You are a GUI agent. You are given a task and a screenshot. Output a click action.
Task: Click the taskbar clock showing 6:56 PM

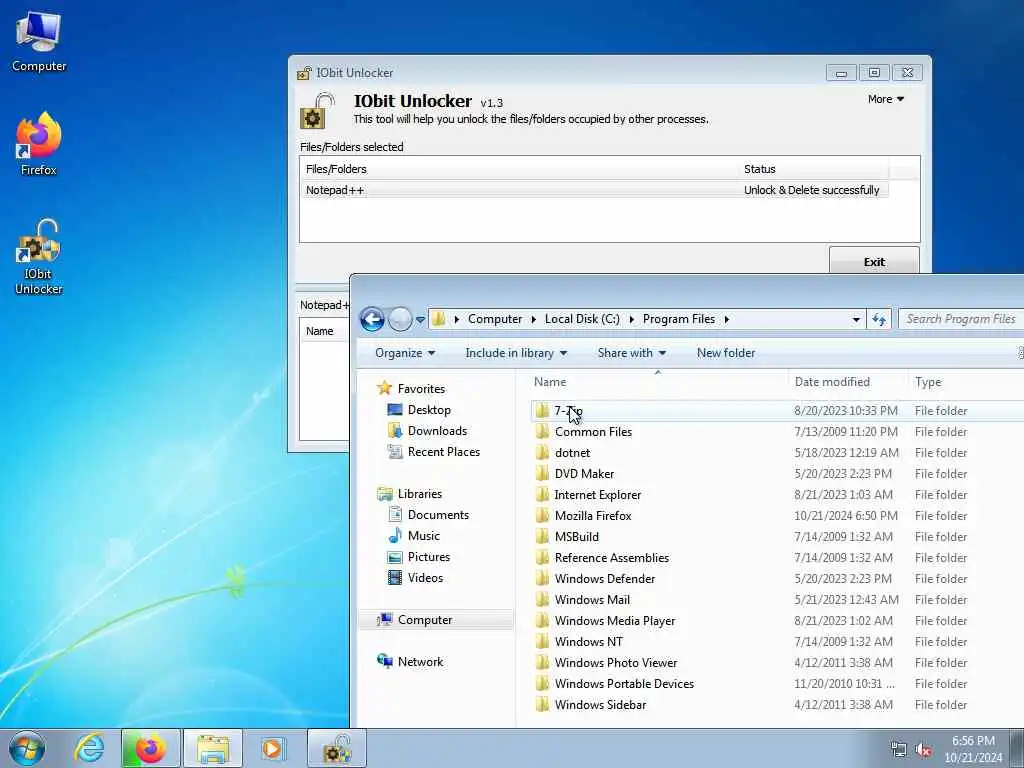pos(973,749)
